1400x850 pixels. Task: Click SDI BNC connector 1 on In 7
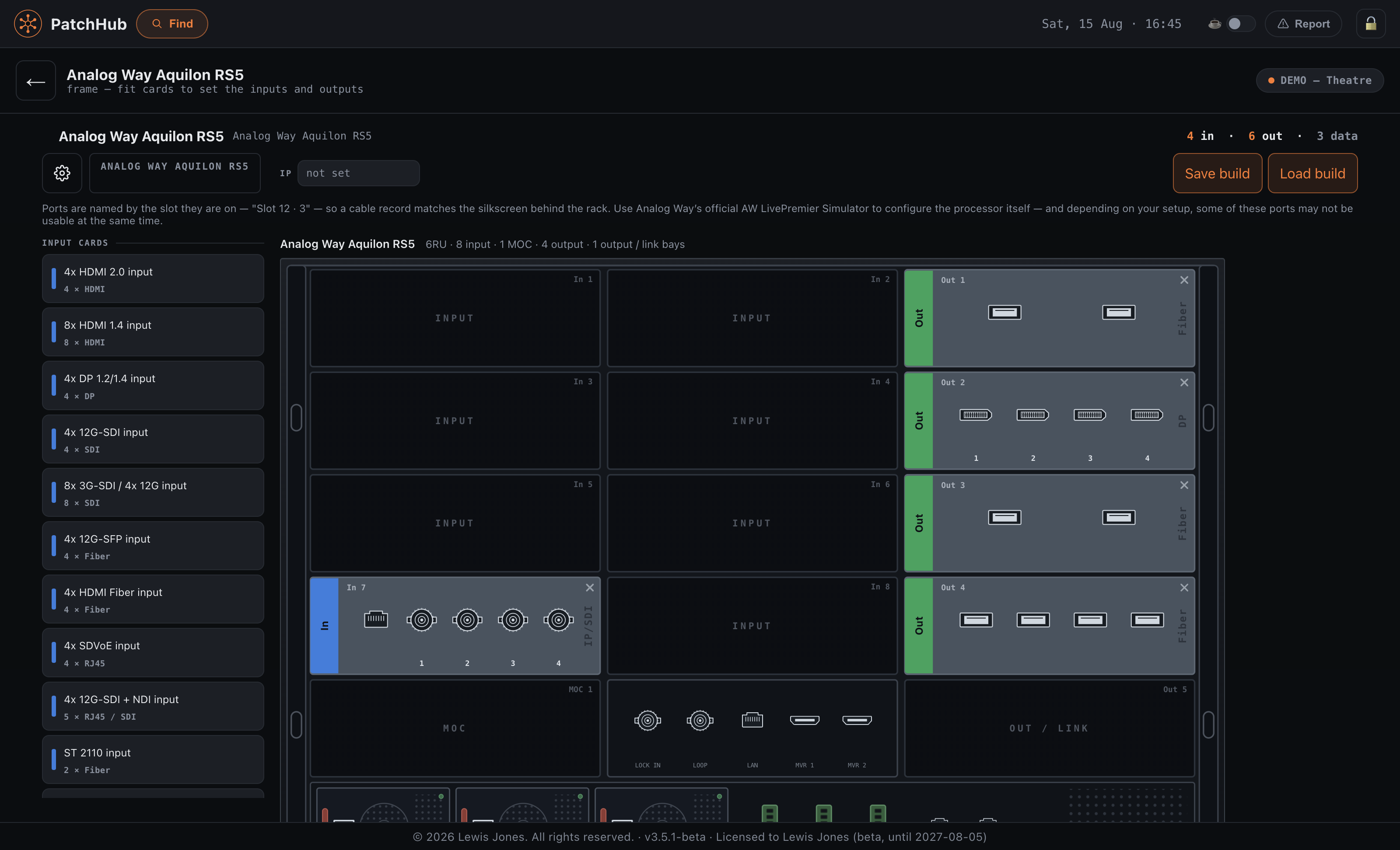tap(422, 620)
